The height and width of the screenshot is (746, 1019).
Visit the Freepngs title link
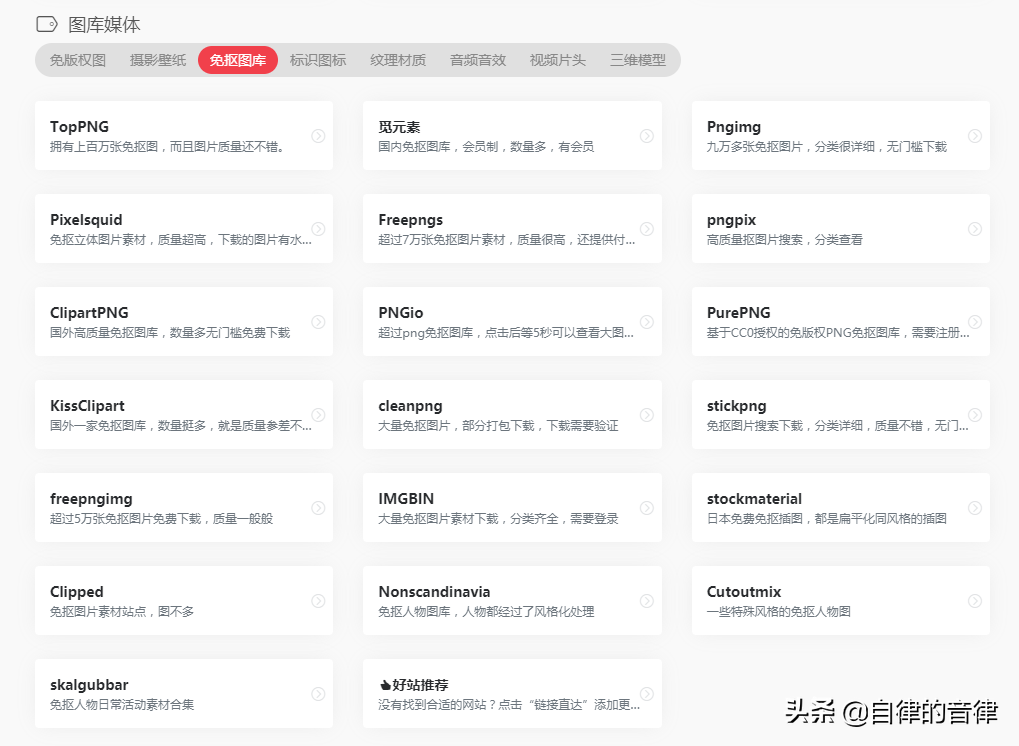click(411, 220)
